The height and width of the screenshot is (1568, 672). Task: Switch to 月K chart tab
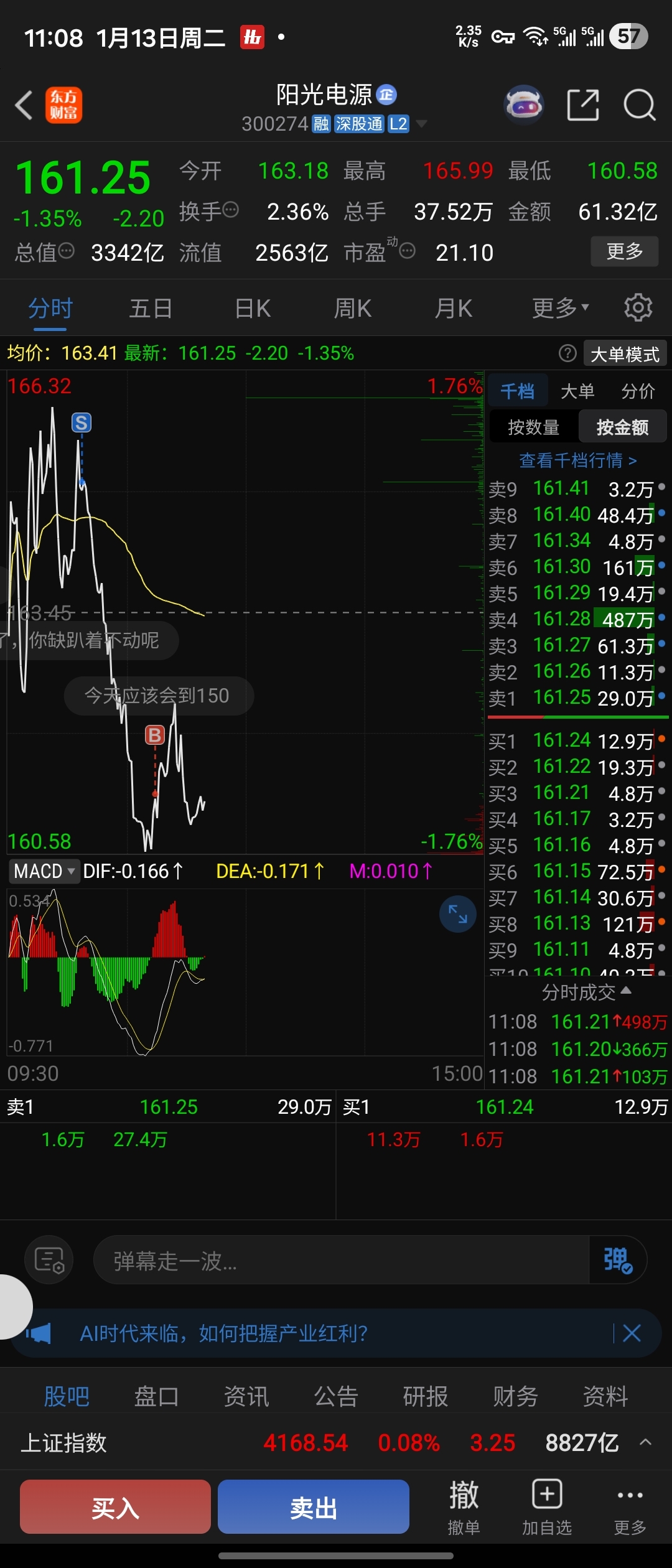[x=454, y=308]
